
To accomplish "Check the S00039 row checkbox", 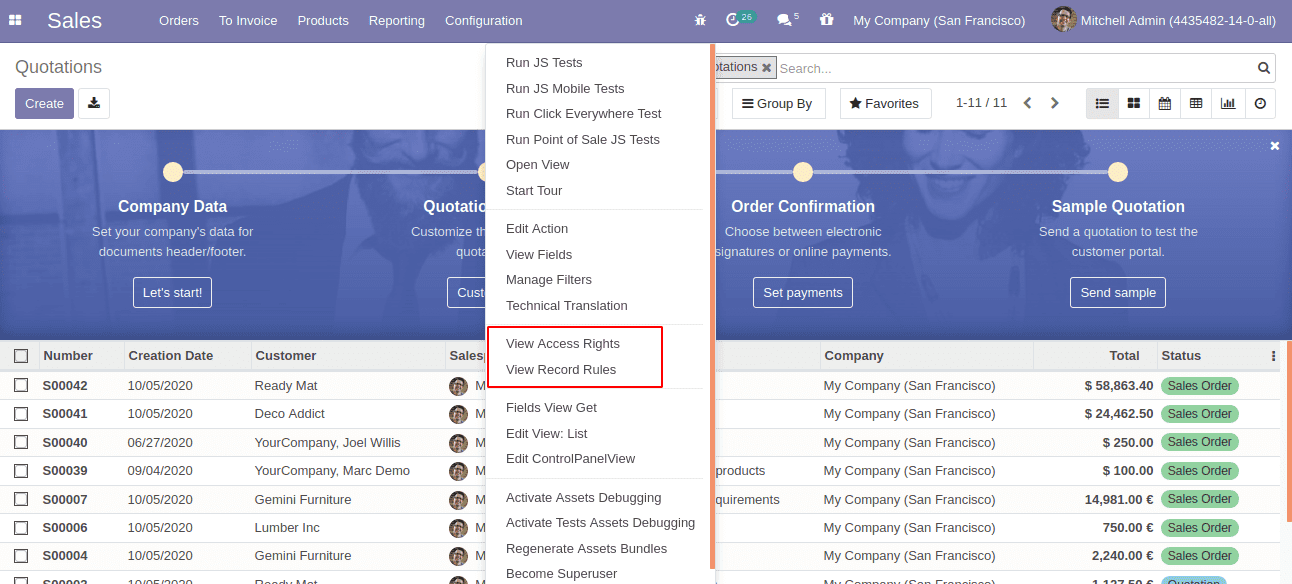I will (21, 471).
